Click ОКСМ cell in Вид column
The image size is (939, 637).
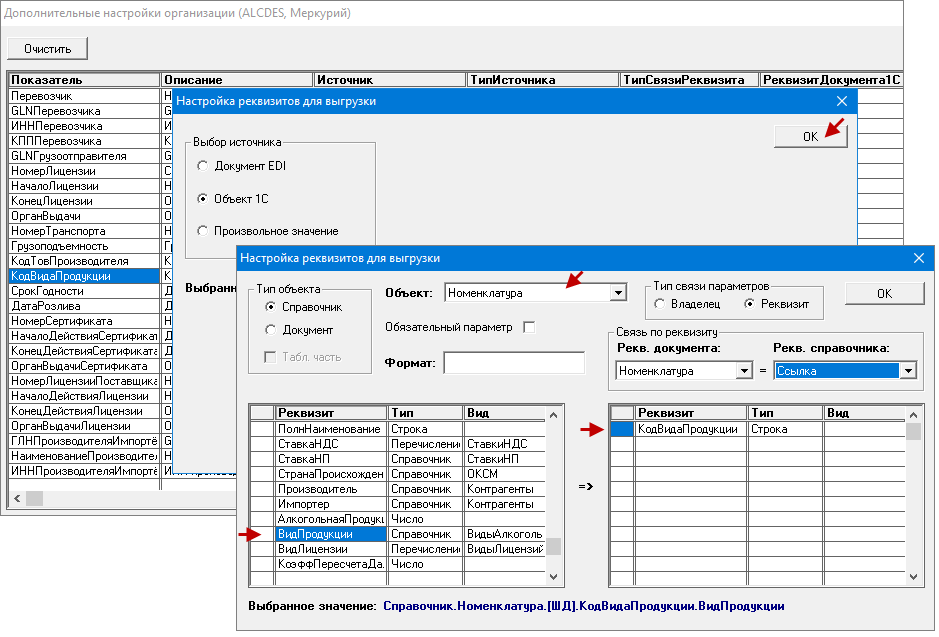(504, 474)
